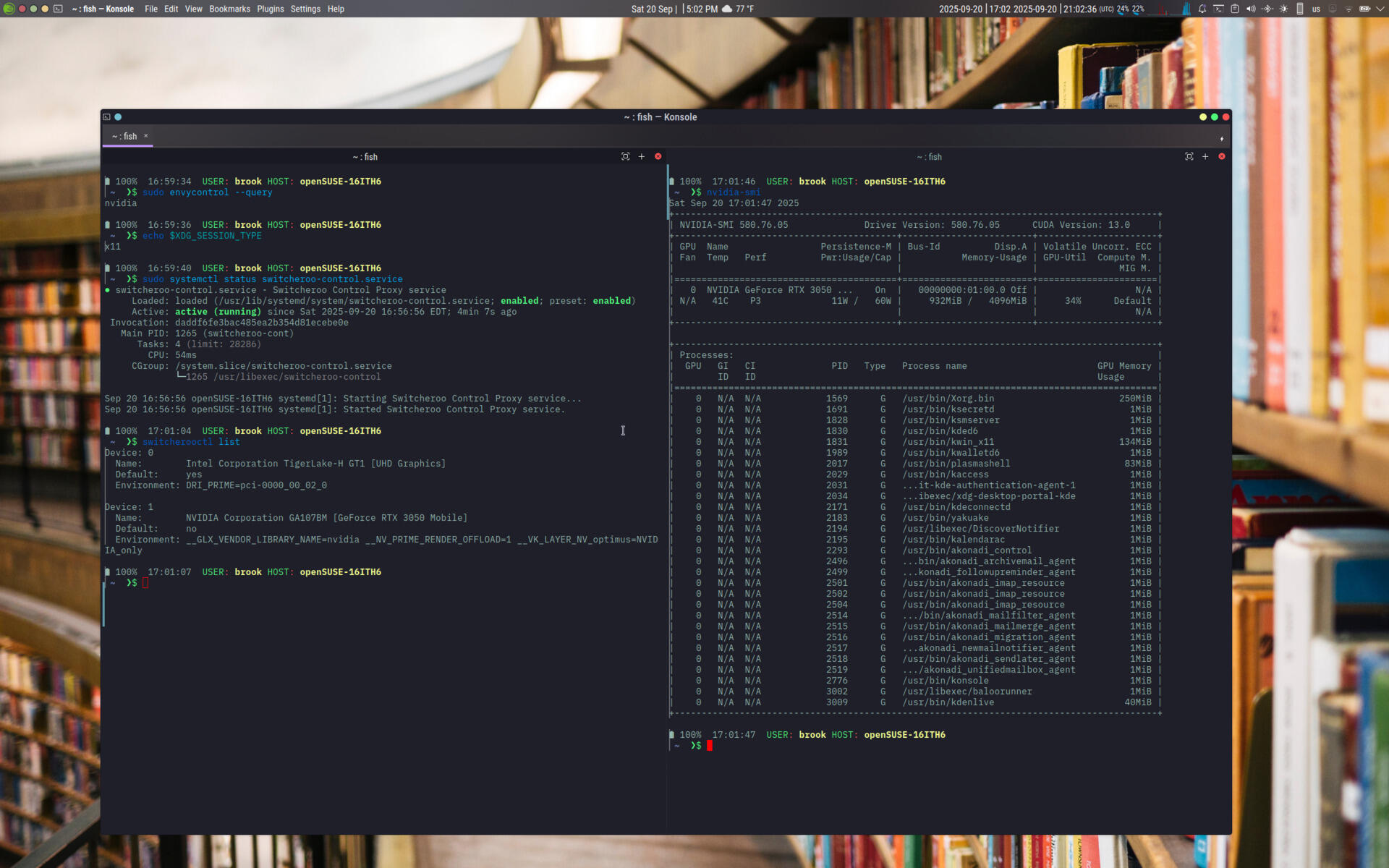Expand the hidden system tray icons arrow
1389x868 pixels.
pos(1380,9)
